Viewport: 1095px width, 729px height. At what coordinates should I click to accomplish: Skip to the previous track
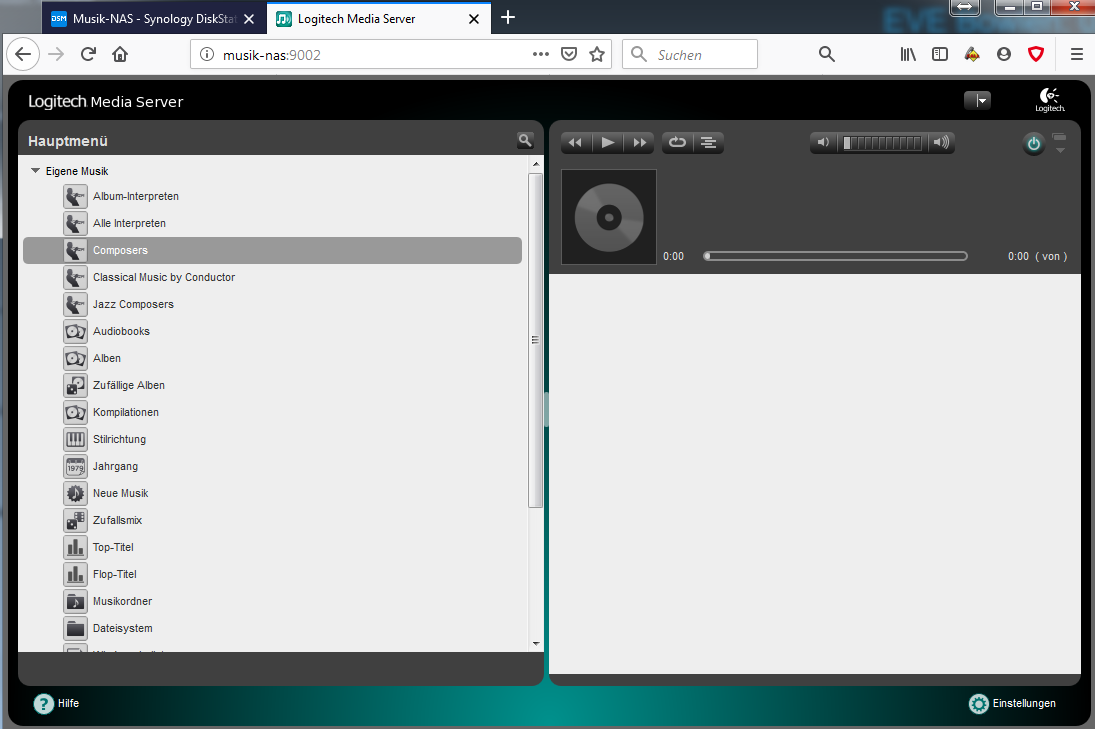click(x=575, y=142)
